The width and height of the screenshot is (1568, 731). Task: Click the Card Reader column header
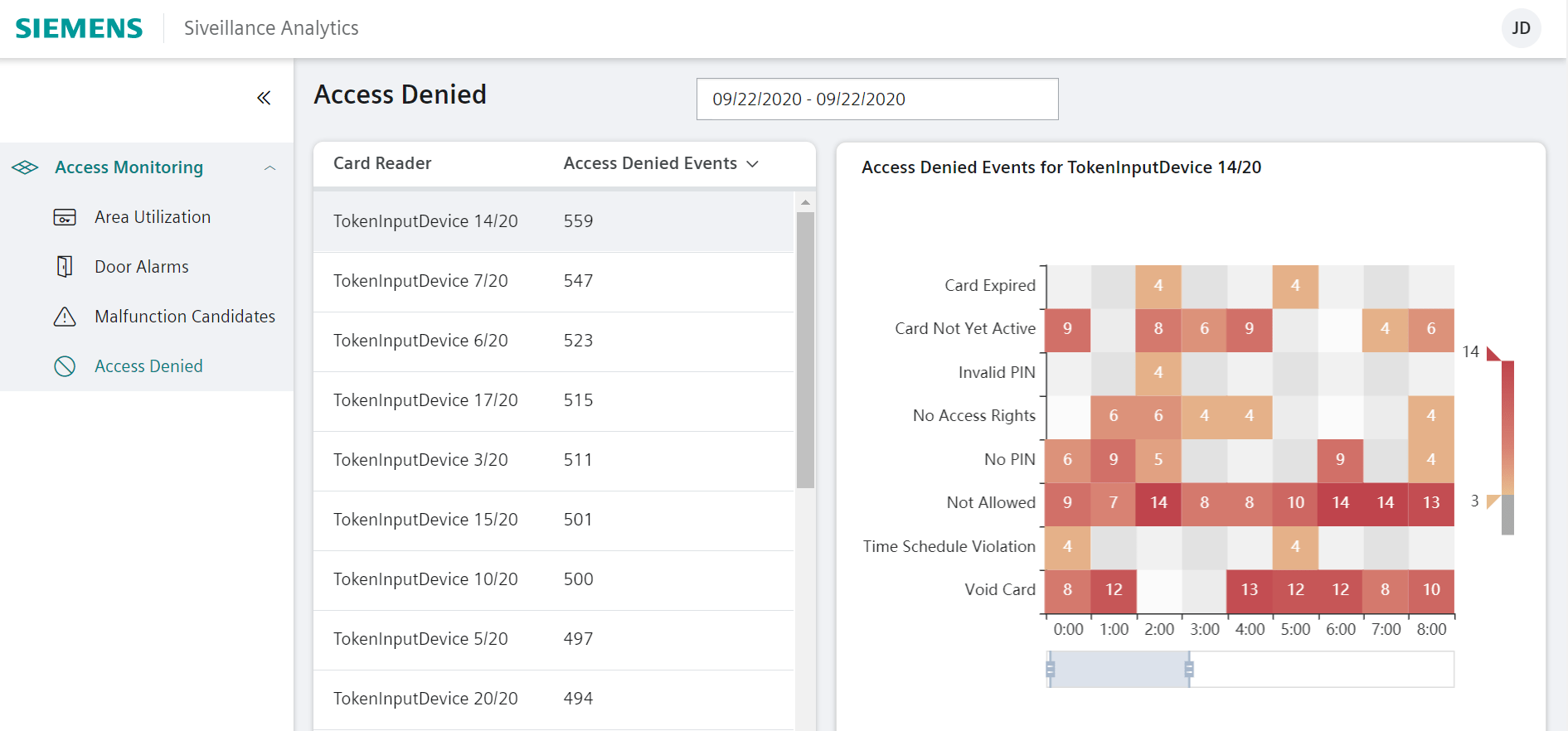[x=382, y=164]
